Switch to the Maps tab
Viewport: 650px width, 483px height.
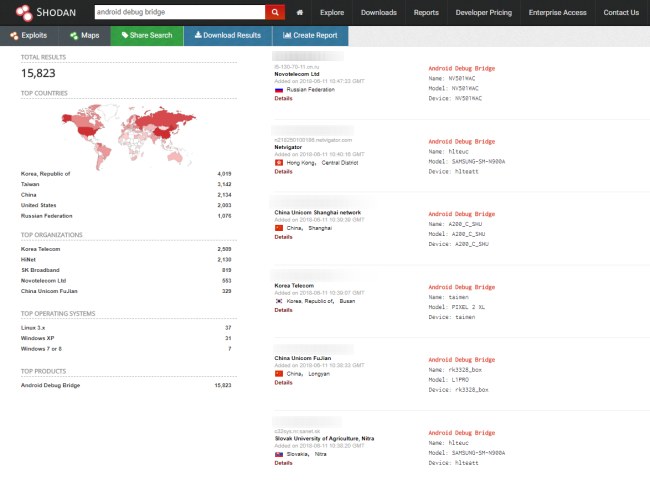click(x=85, y=36)
